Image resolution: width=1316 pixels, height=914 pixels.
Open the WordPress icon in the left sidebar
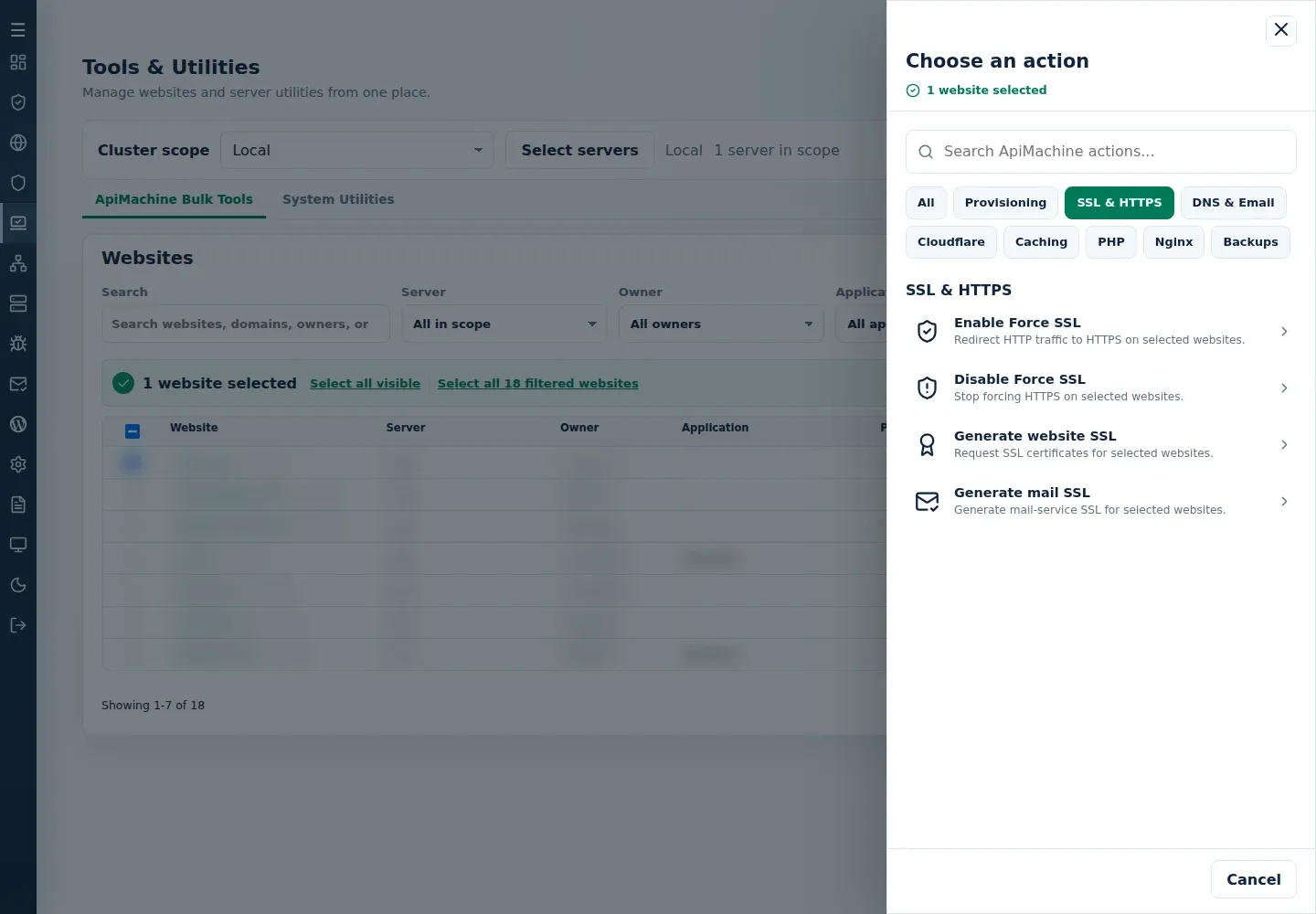pyautogui.click(x=18, y=424)
